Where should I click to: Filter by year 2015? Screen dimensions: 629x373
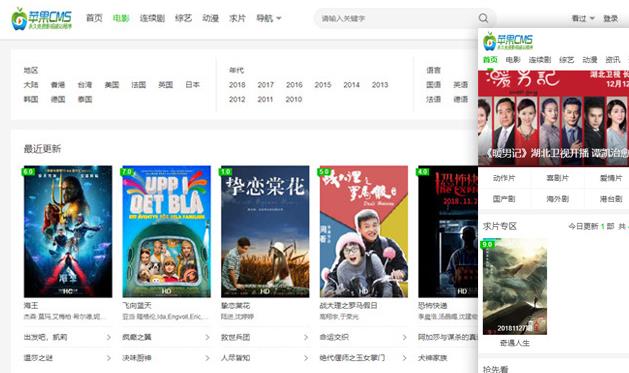tap(323, 85)
